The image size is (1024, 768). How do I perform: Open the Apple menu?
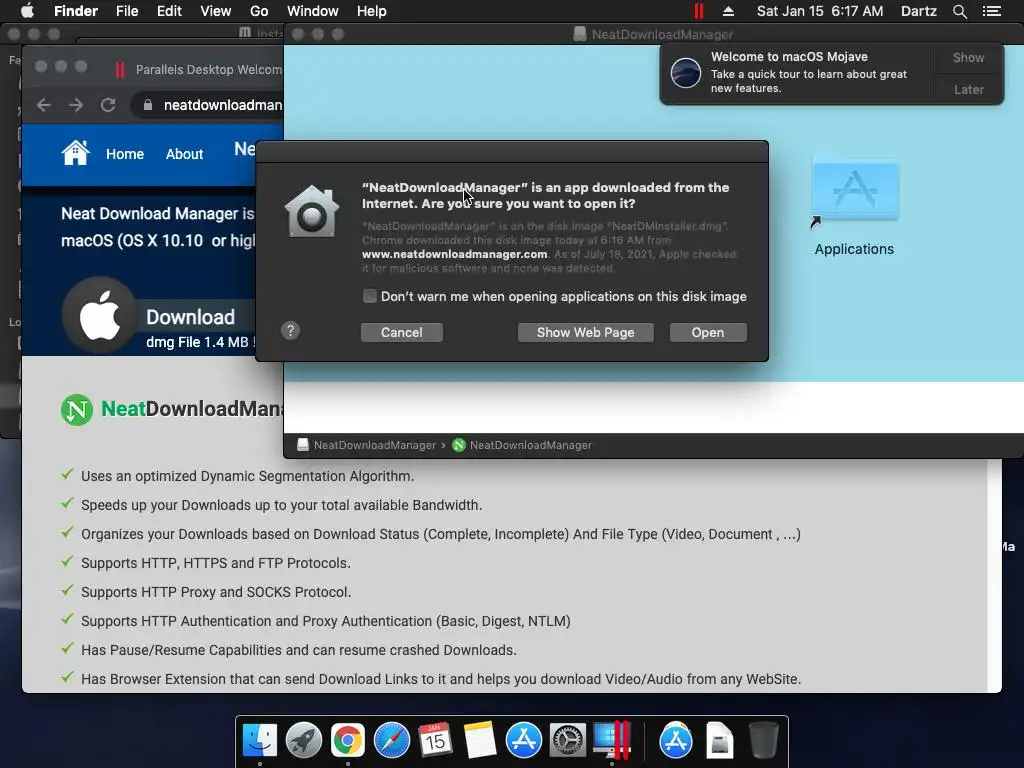click(27, 11)
